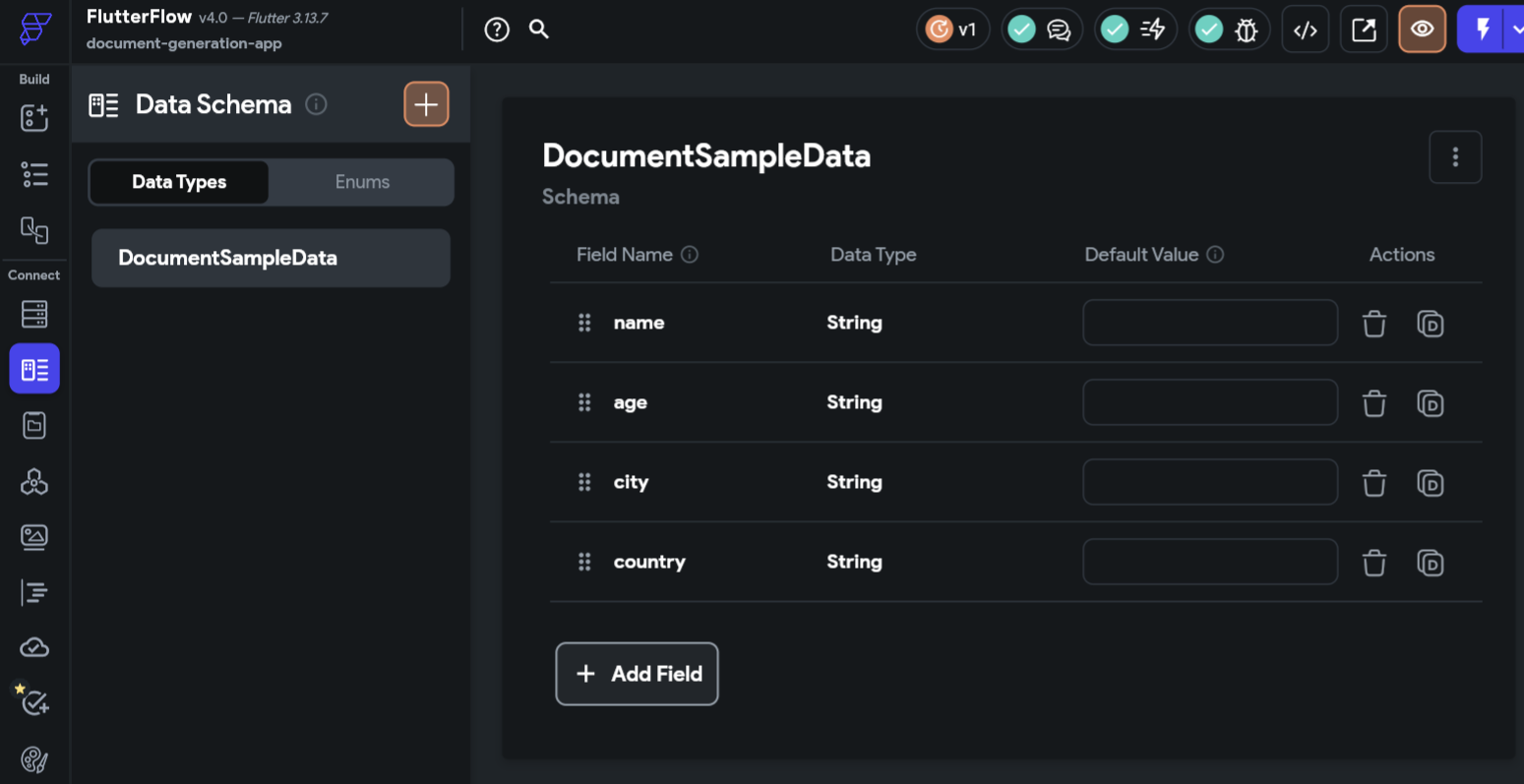Click the info icon next to Default Value
Screen dimensions: 1524x784
1215,255
